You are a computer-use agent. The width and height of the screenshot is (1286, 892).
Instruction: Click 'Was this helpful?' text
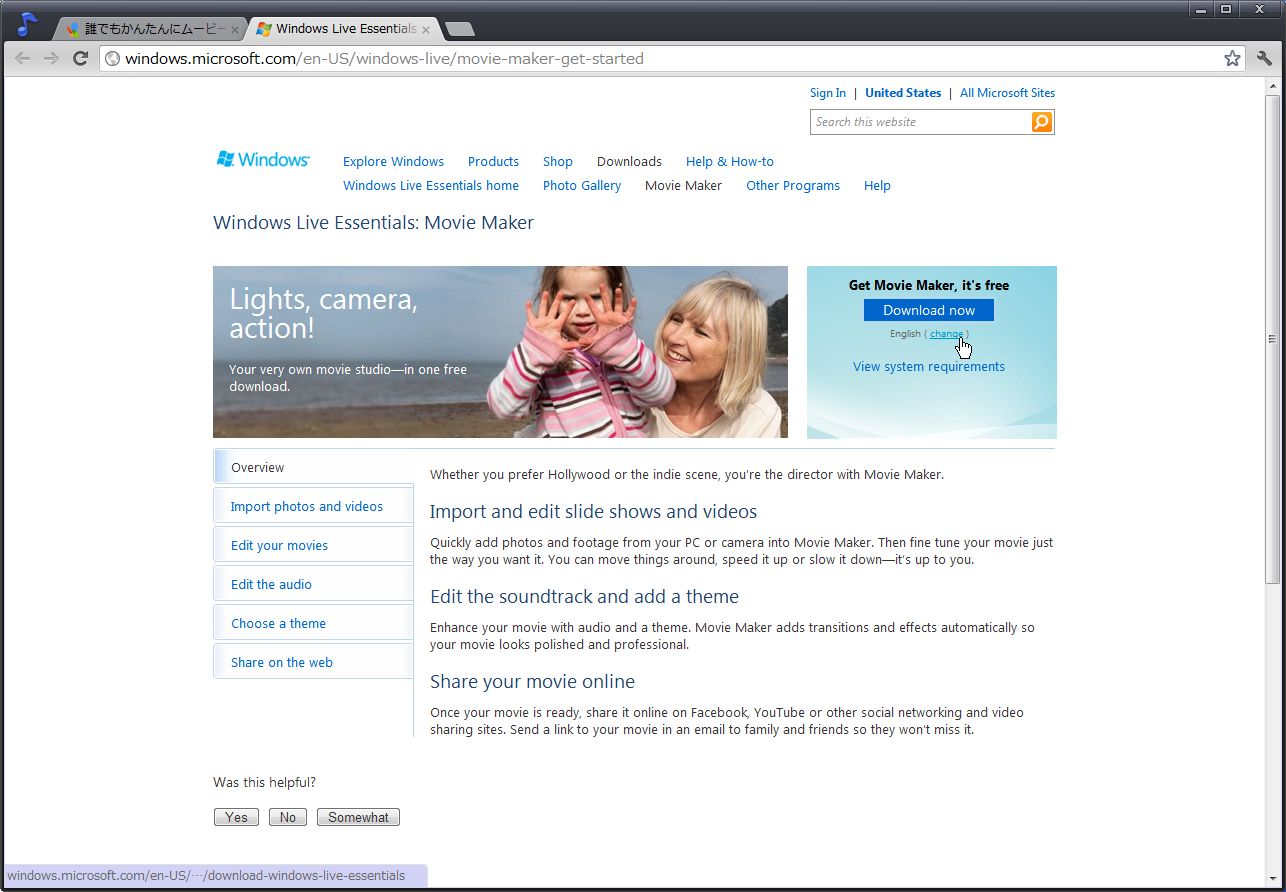tap(264, 782)
